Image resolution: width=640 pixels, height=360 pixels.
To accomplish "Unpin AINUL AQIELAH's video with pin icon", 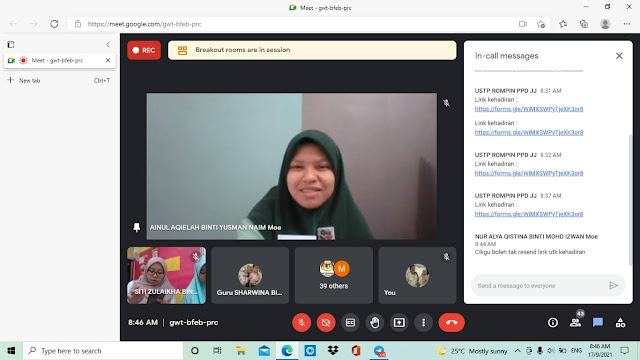I will (x=136, y=227).
